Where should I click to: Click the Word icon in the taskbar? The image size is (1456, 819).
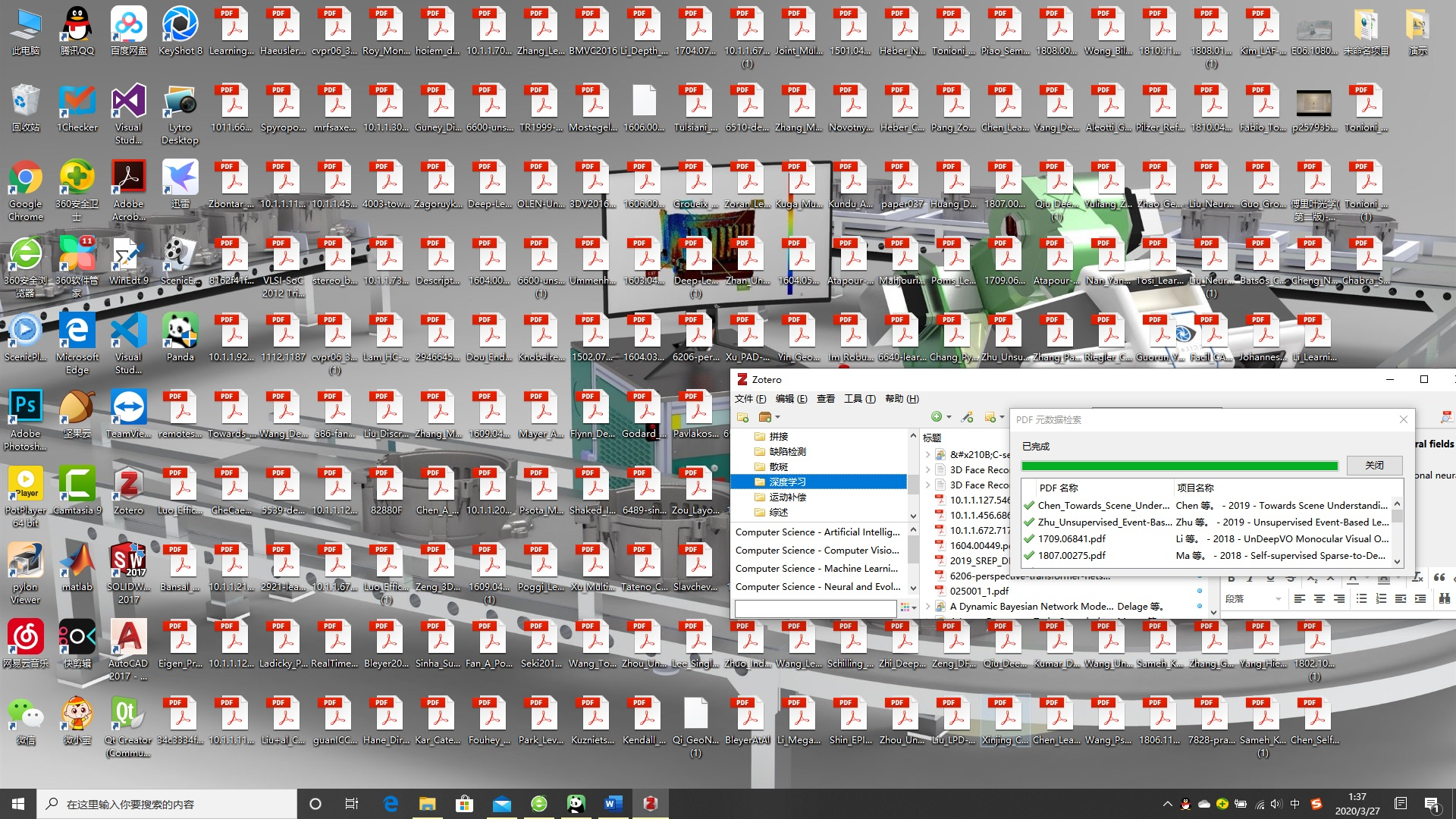tap(613, 804)
